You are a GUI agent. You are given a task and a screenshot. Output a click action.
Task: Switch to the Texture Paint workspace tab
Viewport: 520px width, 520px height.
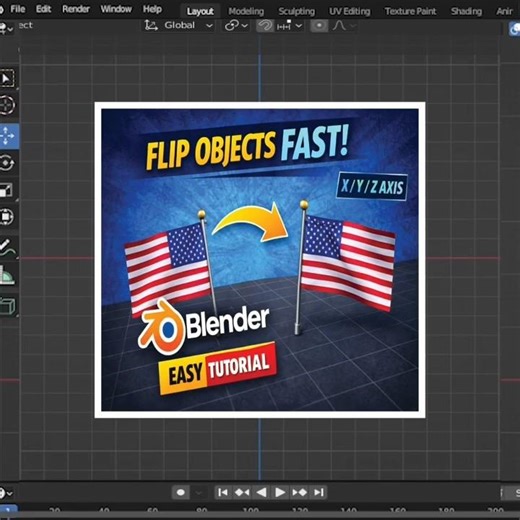click(410, 12)
